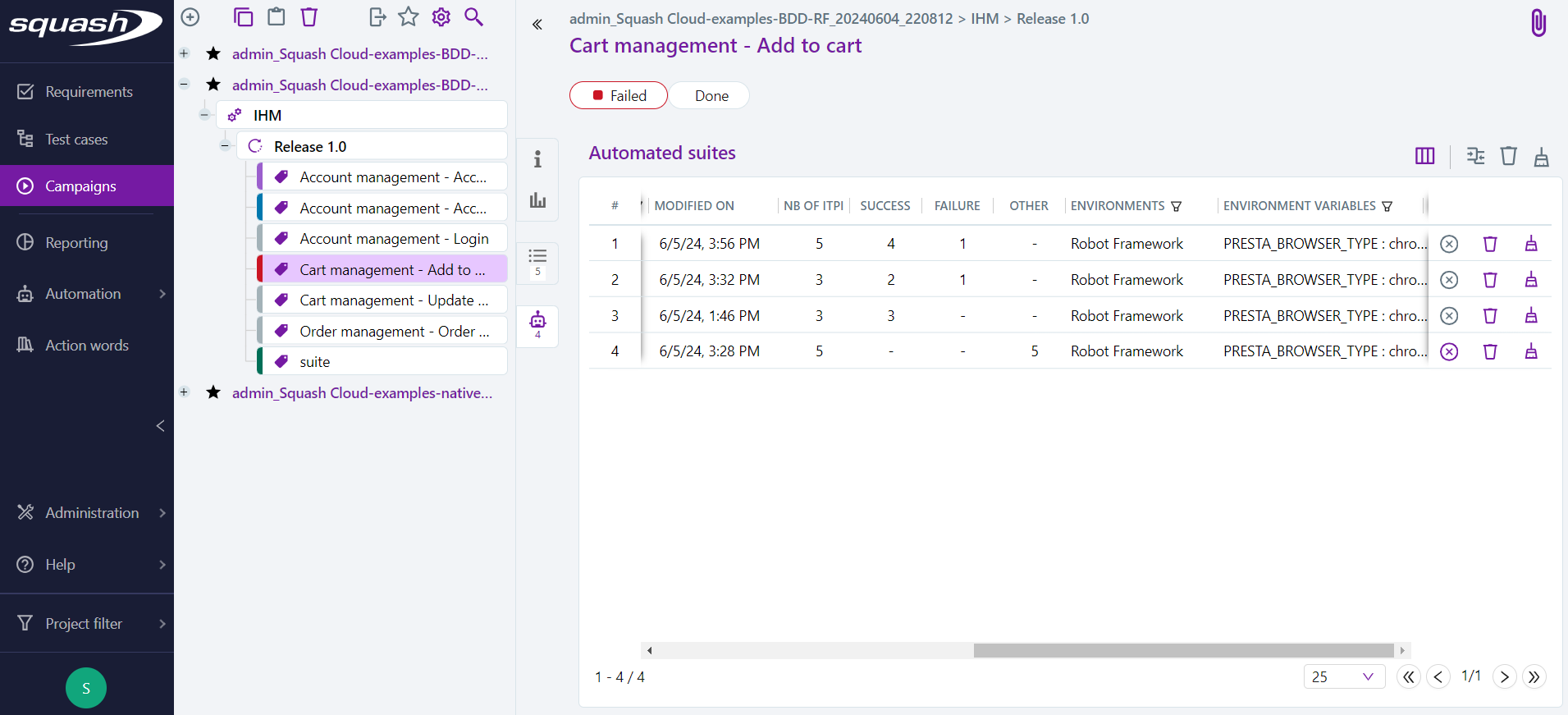
Task: Click the search magnifier in tree toolbar
Action: point(473,17)
